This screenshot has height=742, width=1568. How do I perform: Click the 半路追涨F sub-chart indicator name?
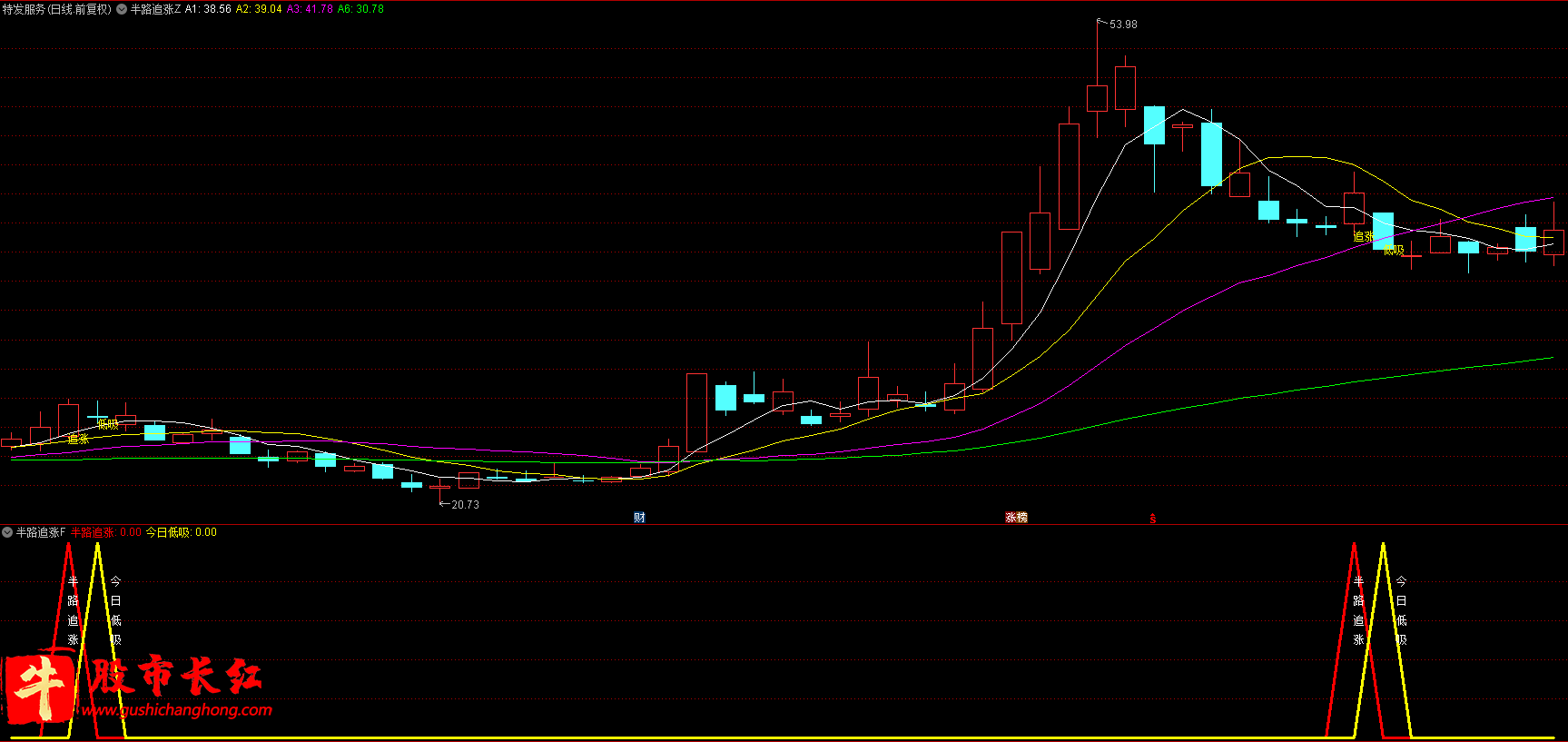(x=41, y=532)
